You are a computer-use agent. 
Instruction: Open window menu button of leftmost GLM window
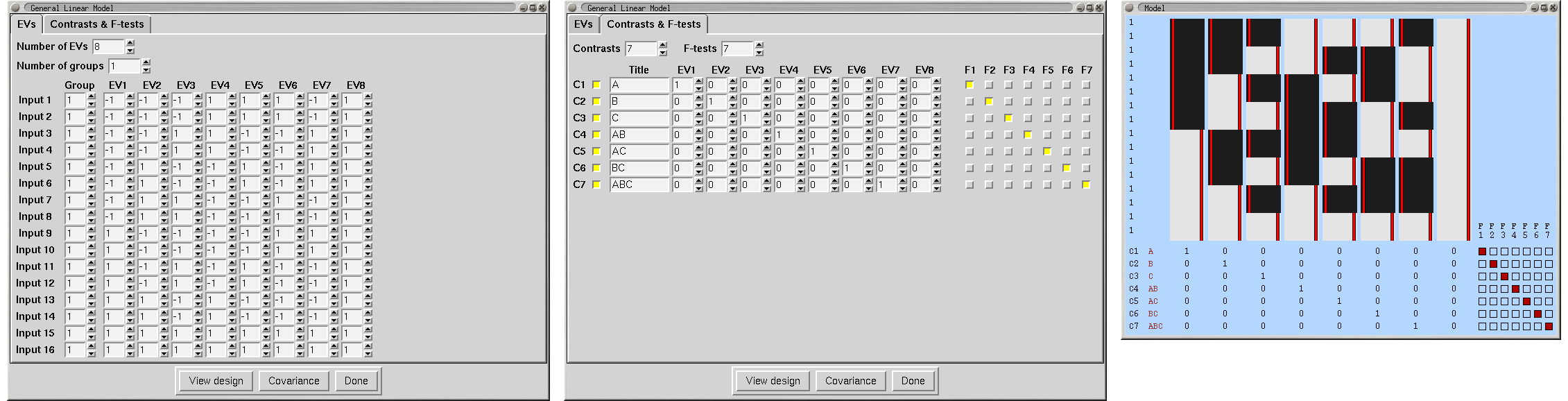point(15,8)
